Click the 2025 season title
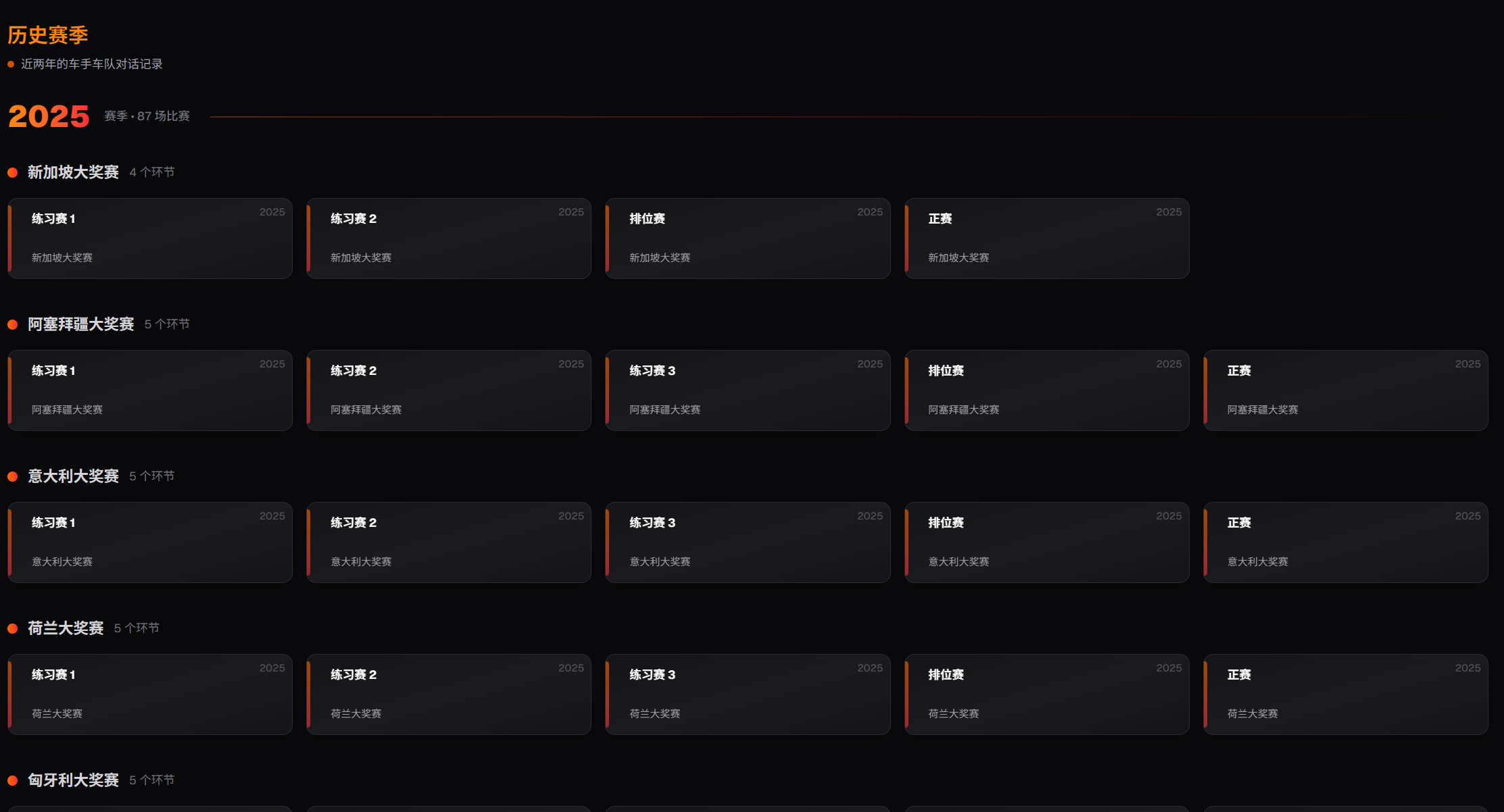The width and height of the screenshot is (1504, 812). click(x=49, y=116)
